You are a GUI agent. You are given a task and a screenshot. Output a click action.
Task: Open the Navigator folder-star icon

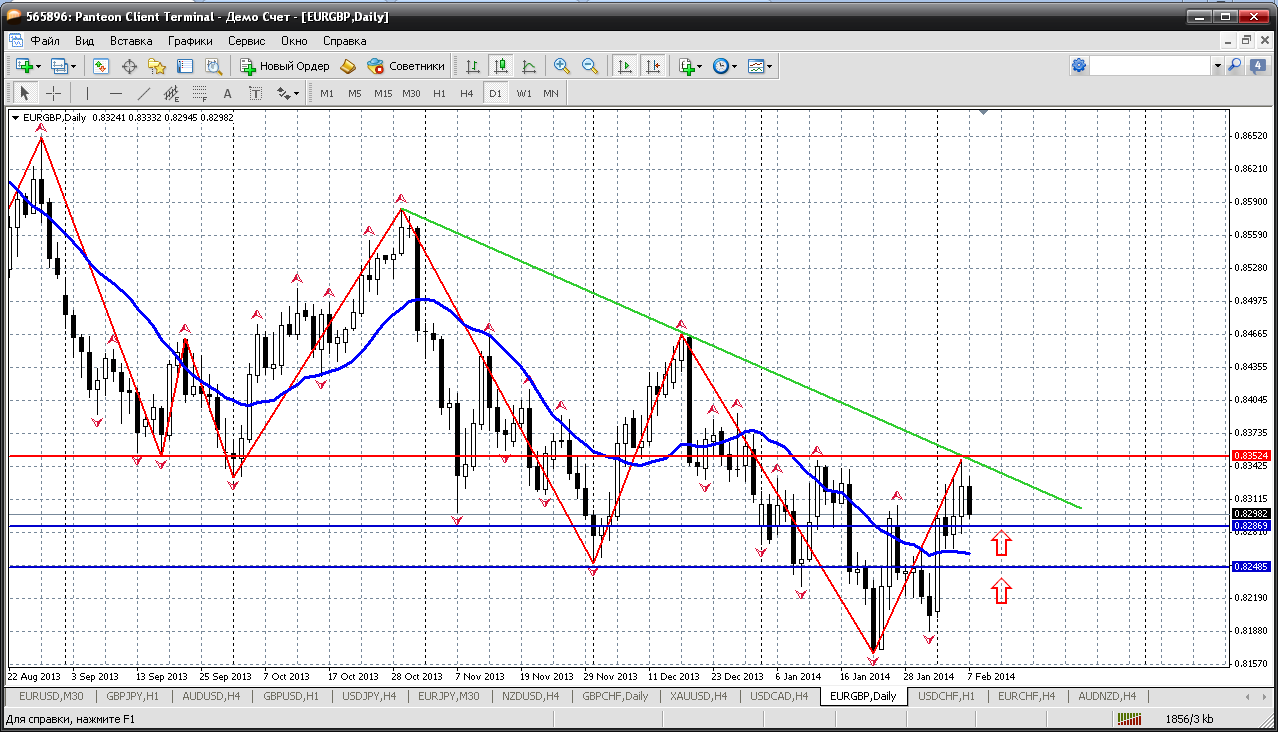point(157,66)
